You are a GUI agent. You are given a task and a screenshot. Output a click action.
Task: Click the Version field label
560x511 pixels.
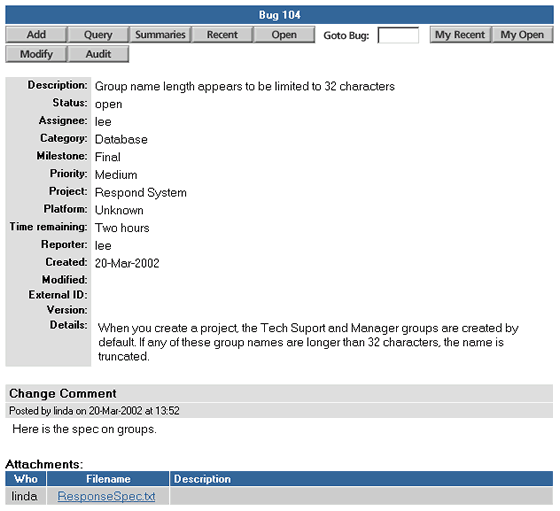tap(67, 310)
